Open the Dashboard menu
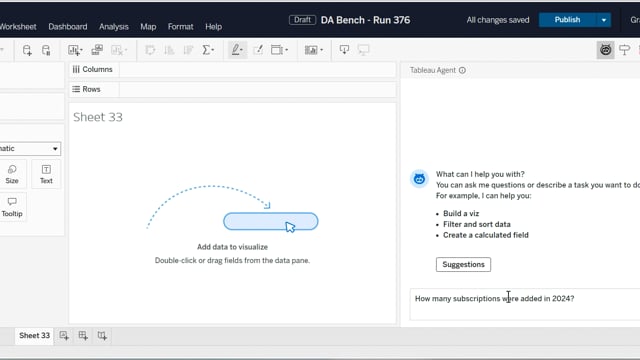This screenshot has height=360, width=640. pyautogui.click(x=68, y=27)
